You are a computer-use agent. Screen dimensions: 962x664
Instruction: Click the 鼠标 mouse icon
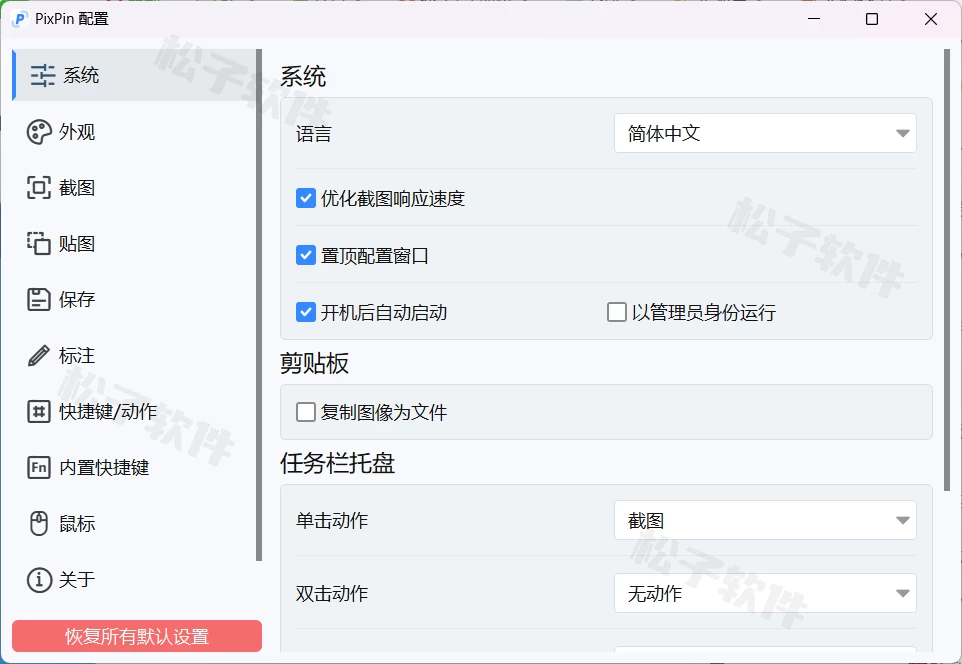pyautogui.click(x=39, y=523)
